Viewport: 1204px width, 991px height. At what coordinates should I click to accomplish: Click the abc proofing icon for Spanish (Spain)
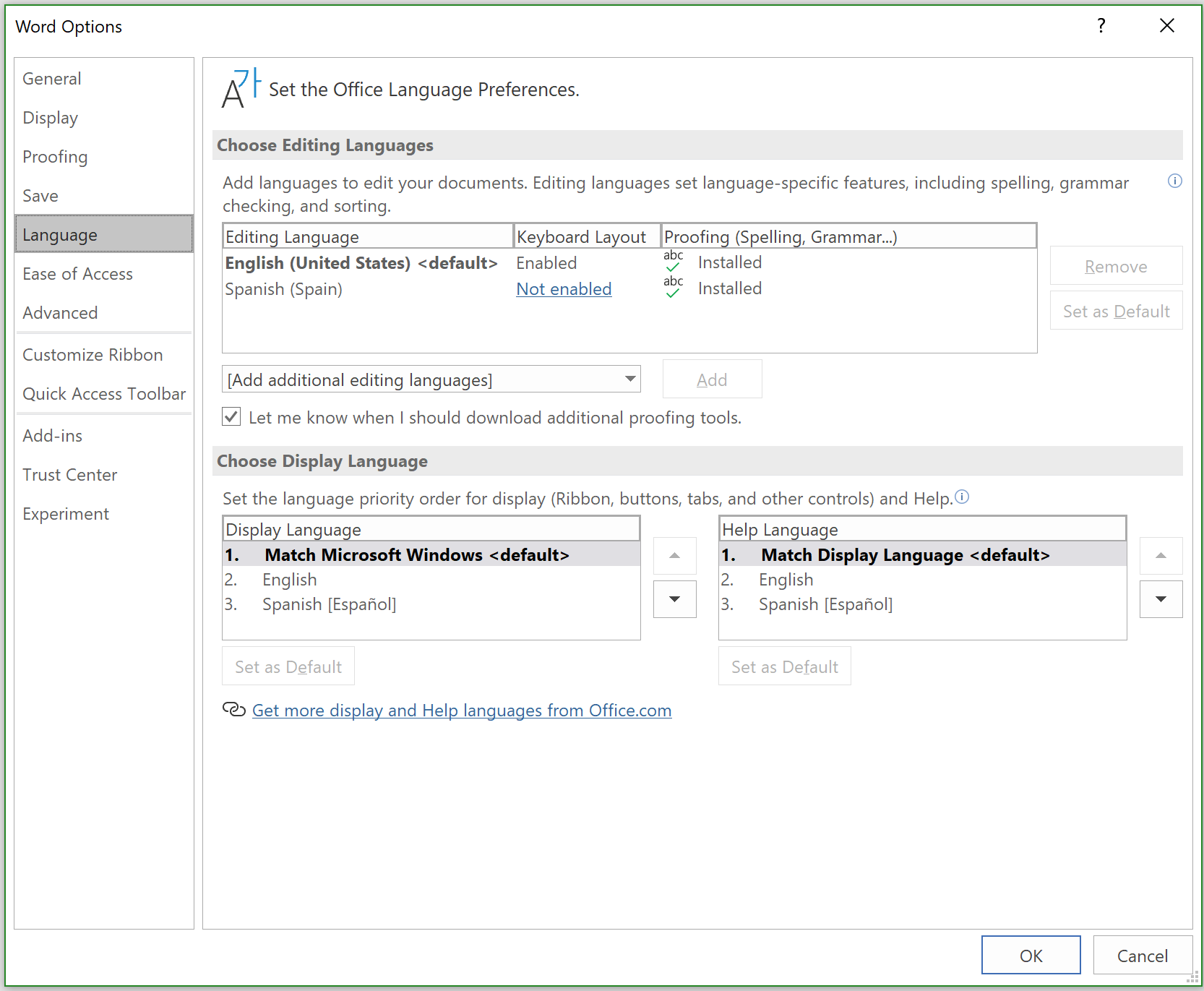tap(673, 287)
